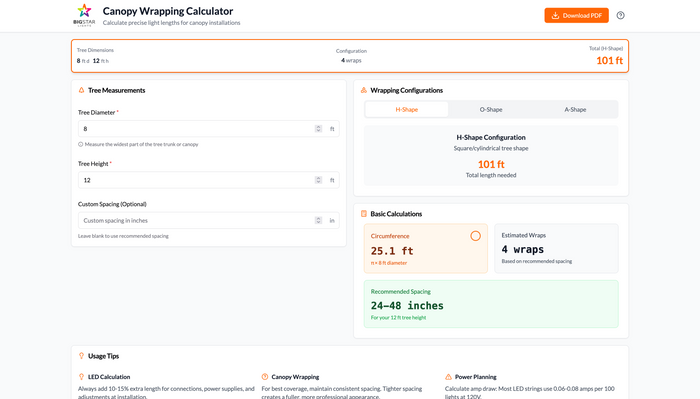Click the info icon under Tree Diameter
700x399 pixels.
tap(81, 144)
